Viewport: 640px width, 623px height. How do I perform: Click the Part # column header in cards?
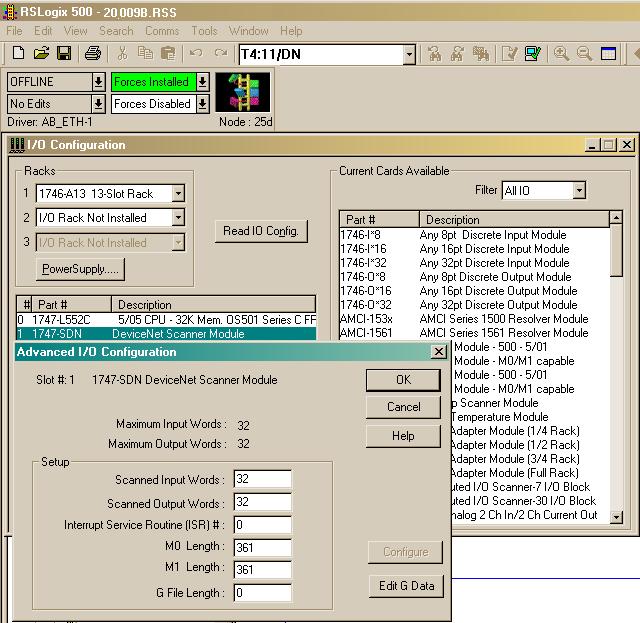tap(380, 220)
